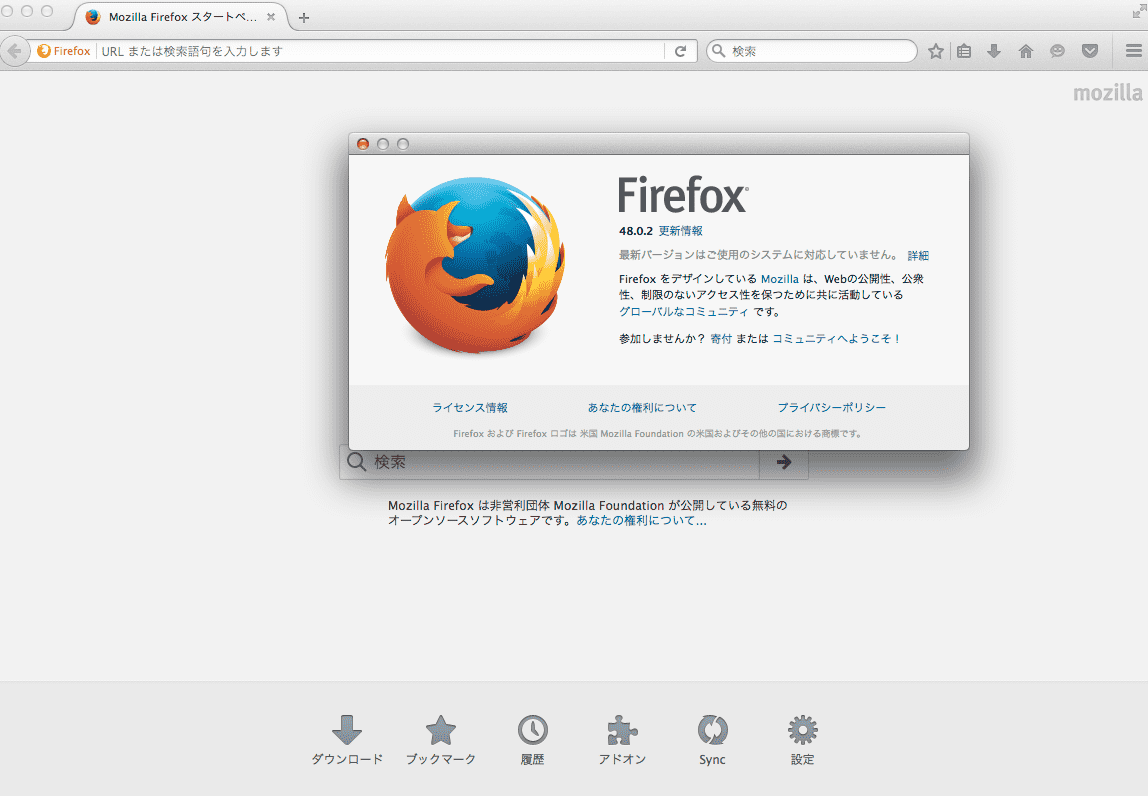Show bookmarks list icon in toolbar
The image size is (1148, 796).
point(964,51)
